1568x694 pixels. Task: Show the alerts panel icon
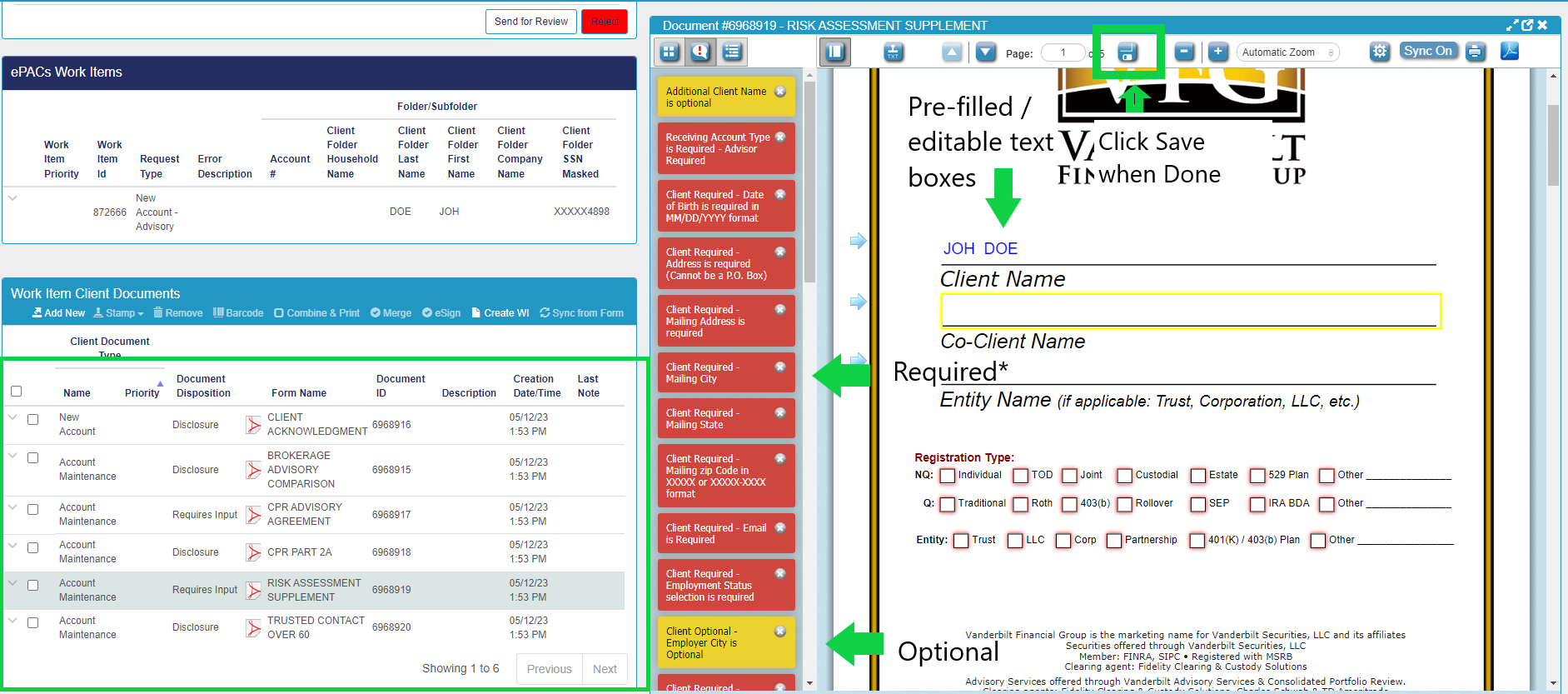click(700, 52)
